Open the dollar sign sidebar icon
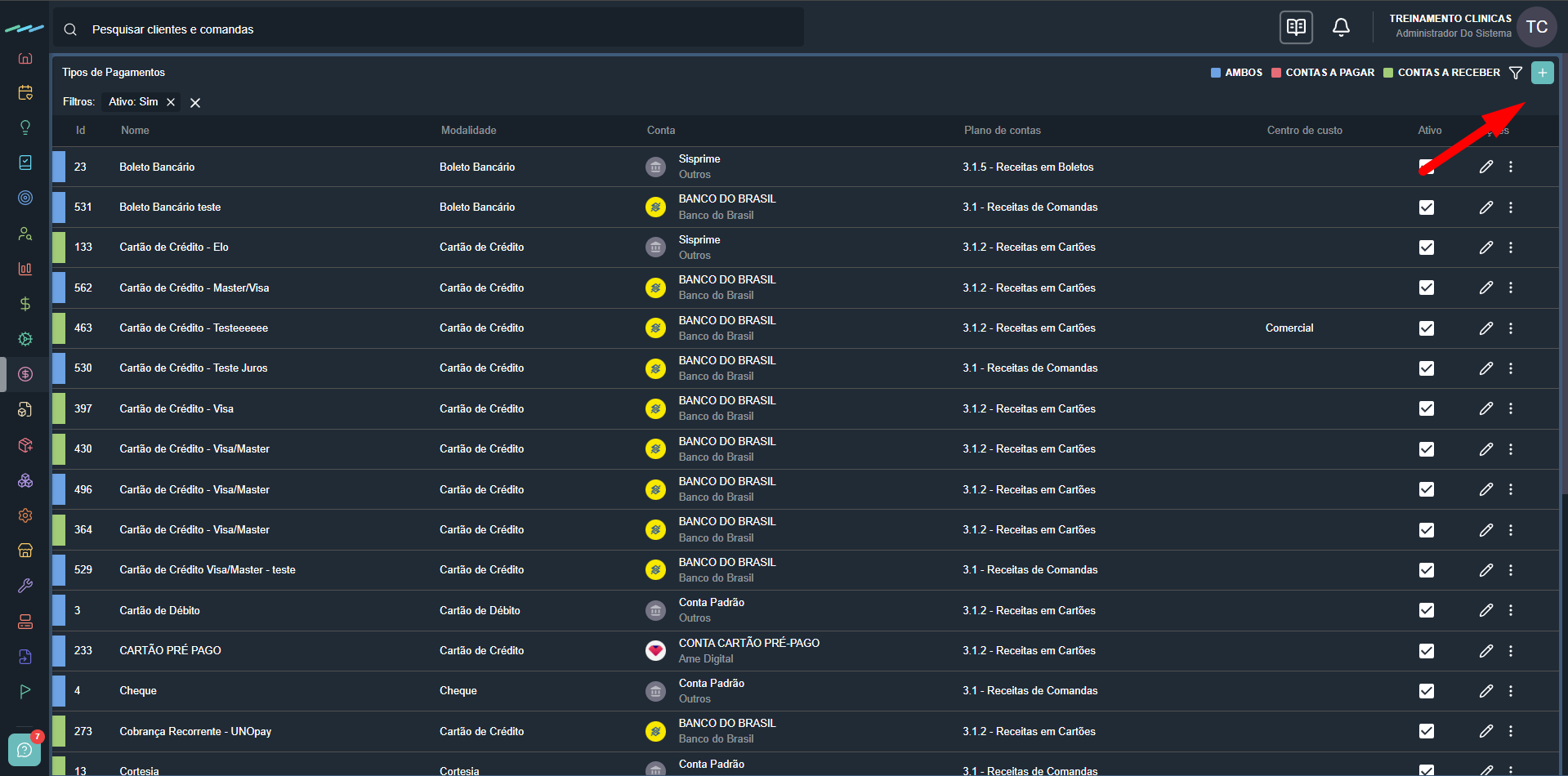1568x776 pixels. [25, 304]
